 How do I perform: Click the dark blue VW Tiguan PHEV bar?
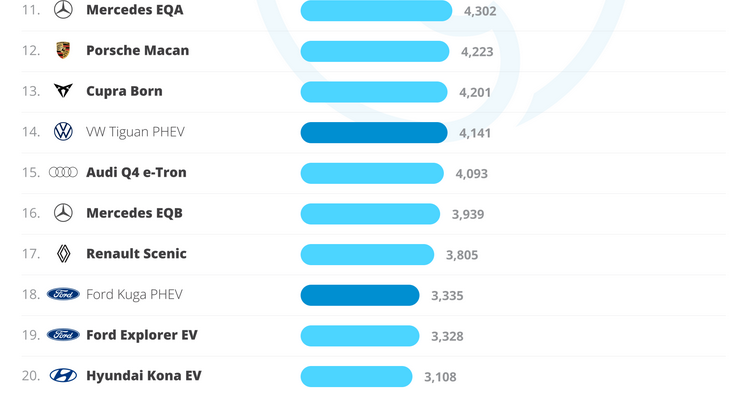point(373,132)
